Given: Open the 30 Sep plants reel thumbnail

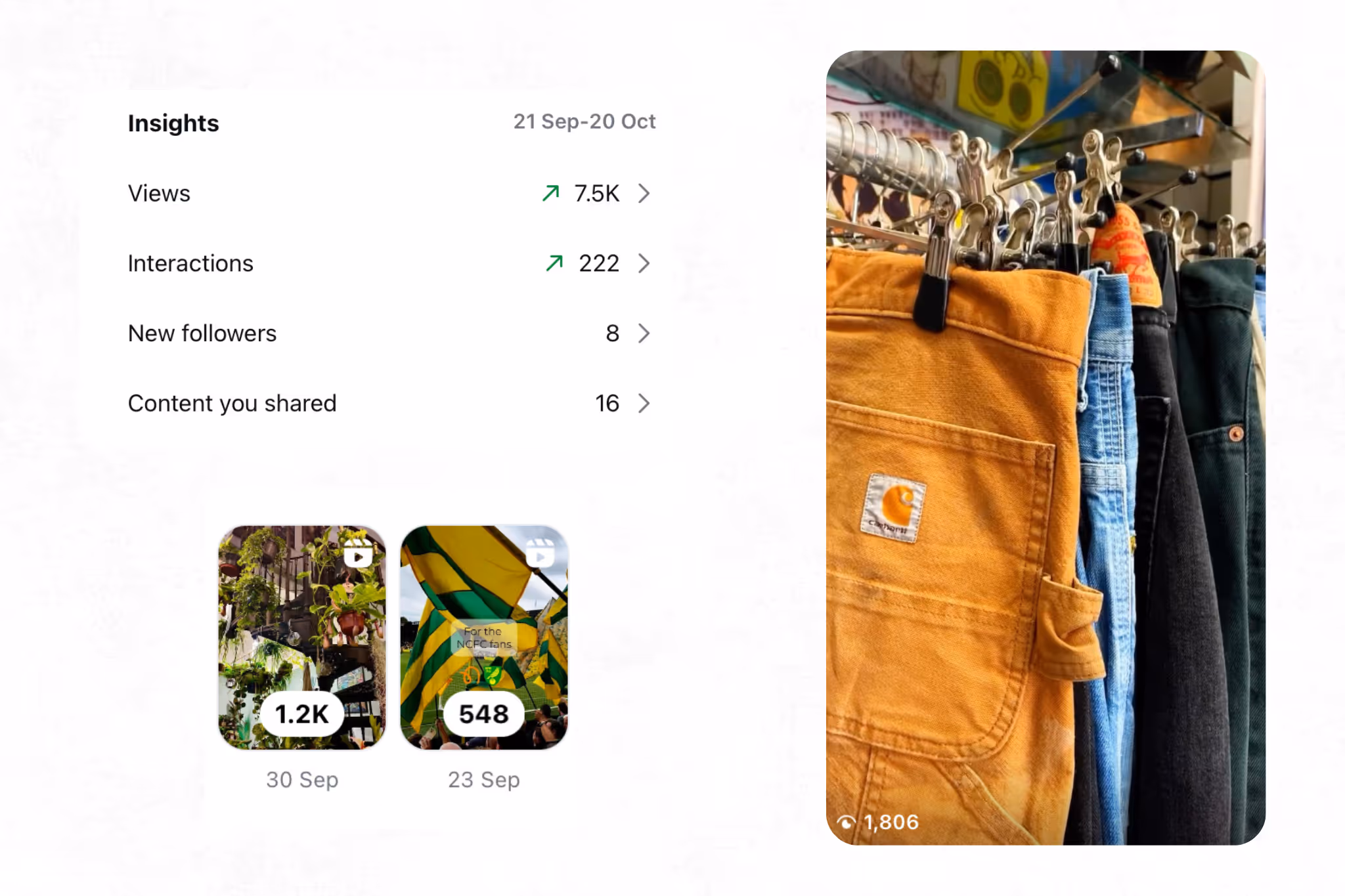Looking at the screenshot, I should tap(302, 624).
